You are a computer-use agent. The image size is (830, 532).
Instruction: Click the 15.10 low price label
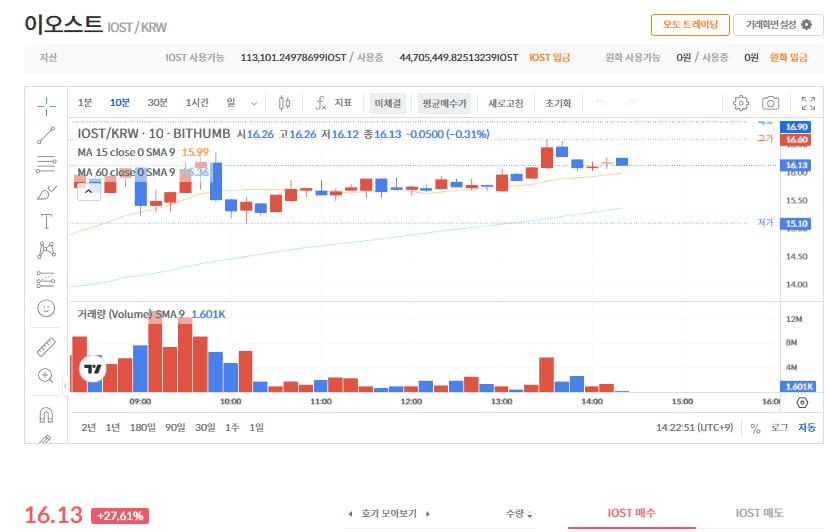pos(796,223)
